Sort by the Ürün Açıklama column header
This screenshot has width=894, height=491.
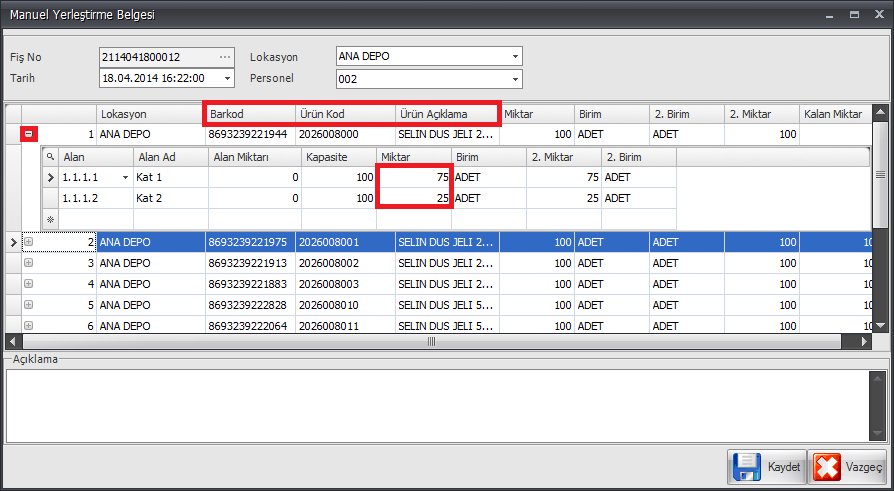click(448, 114)
